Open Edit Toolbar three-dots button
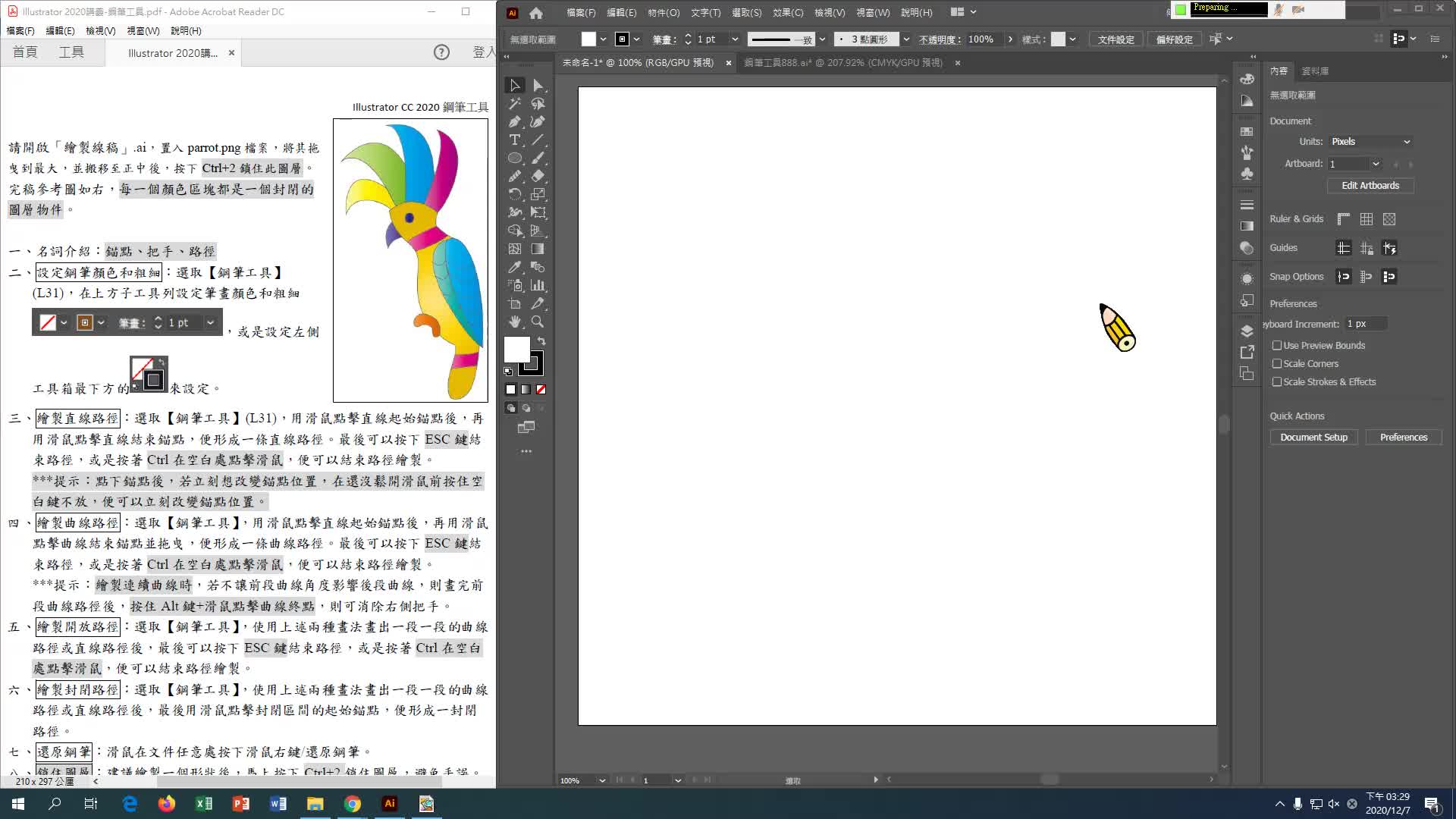1456x819 pixels. pos(526,451)
